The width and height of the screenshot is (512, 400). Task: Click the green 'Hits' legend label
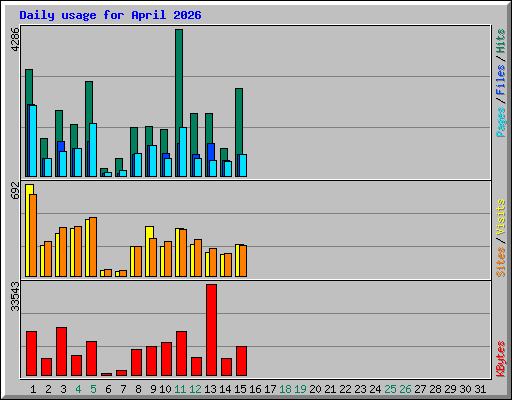coord(501,41)
